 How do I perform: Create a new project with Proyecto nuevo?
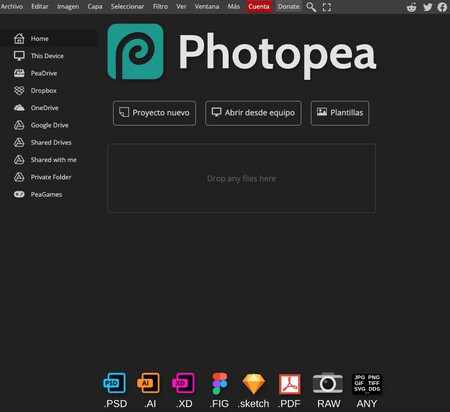[154, 113]
